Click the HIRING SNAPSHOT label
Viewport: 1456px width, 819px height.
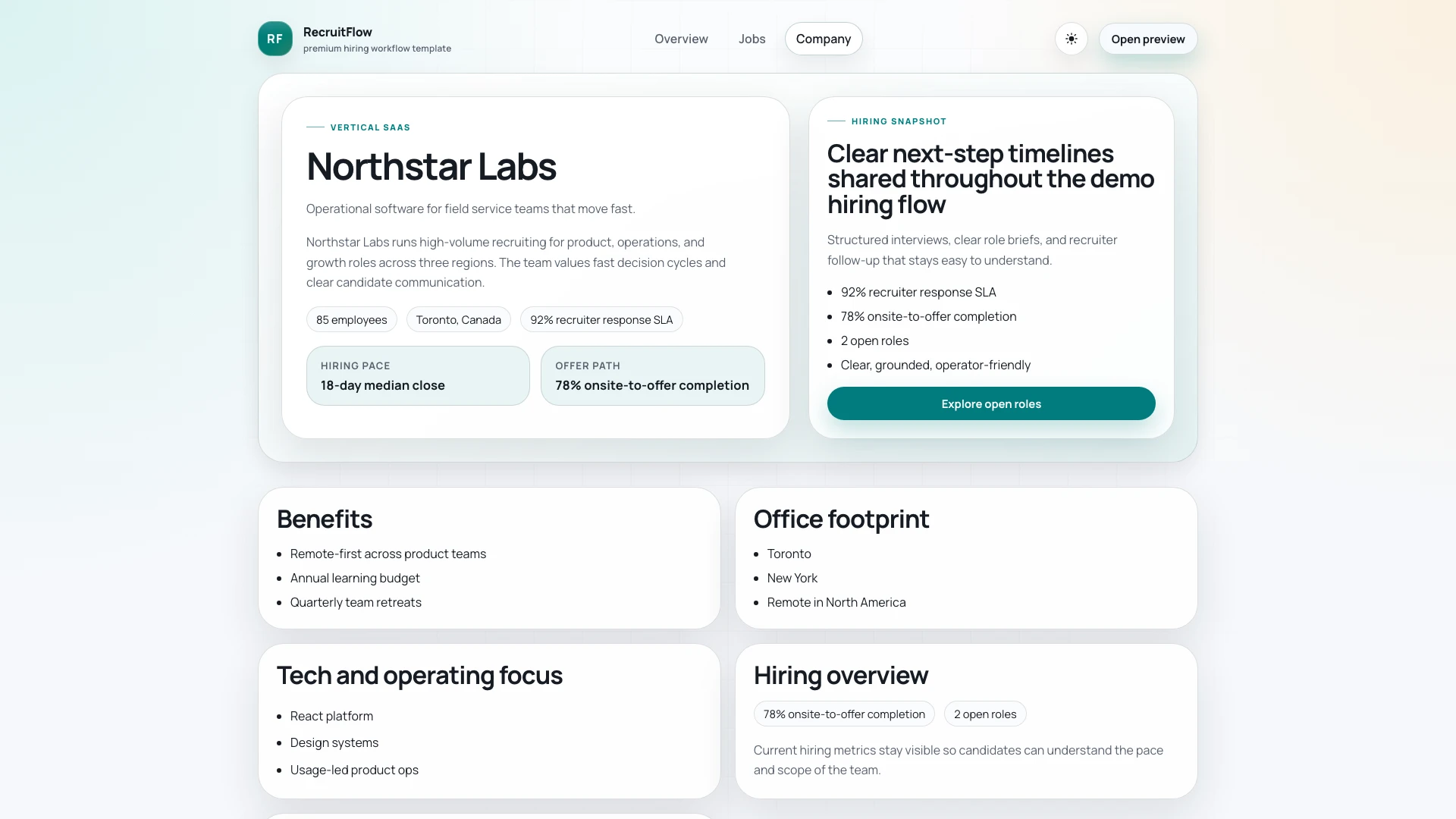899,121
